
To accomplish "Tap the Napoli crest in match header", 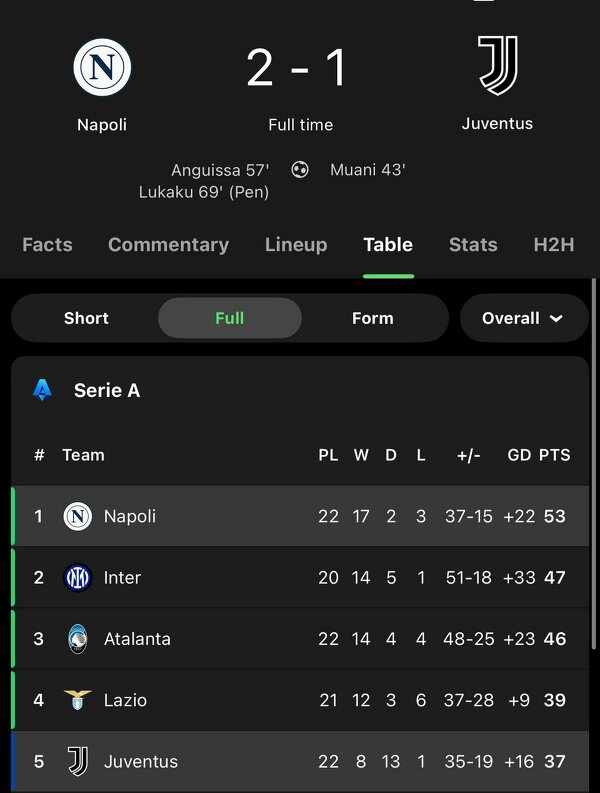I will tap(102, 67).
